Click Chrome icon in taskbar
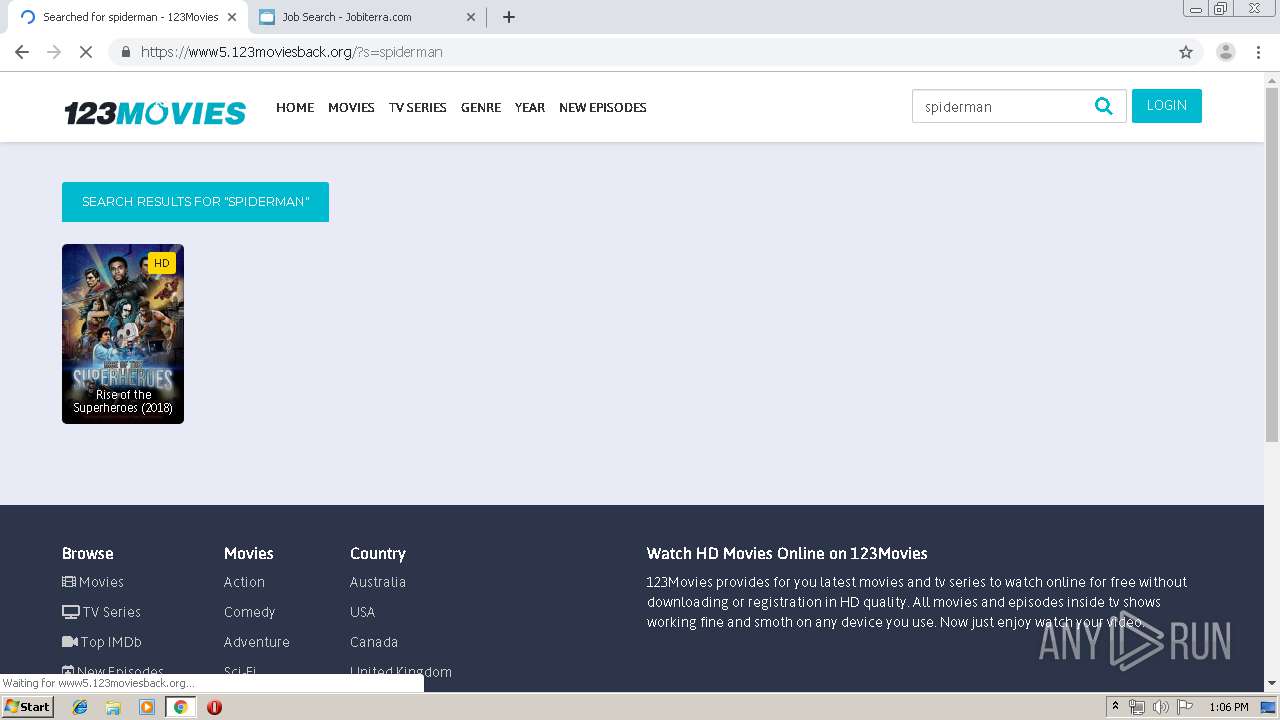The height and width of the screenshot is (720, 1280). click(181, 707)
